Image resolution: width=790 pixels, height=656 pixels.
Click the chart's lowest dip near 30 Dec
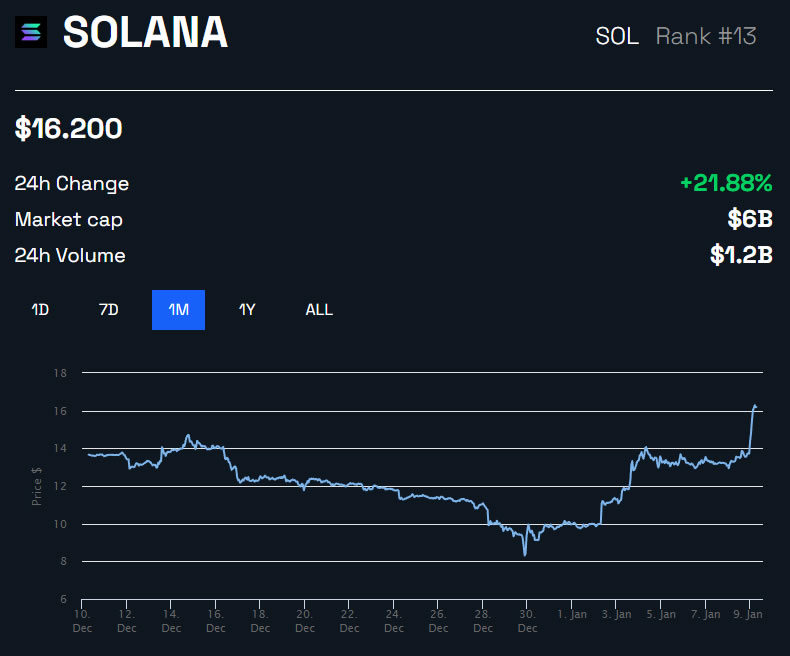(525, 554)
